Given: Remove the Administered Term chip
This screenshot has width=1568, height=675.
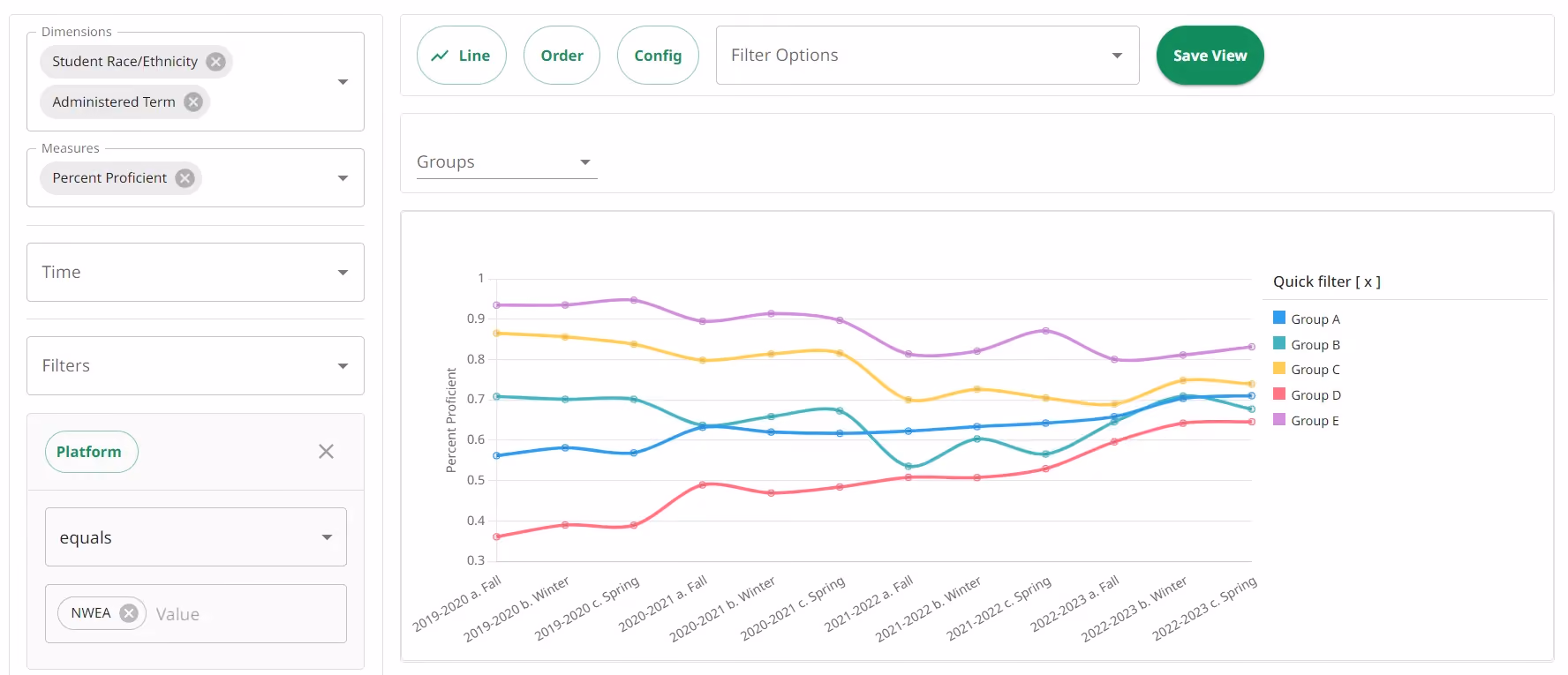Looking at the screenshot, I should point(193,102).
